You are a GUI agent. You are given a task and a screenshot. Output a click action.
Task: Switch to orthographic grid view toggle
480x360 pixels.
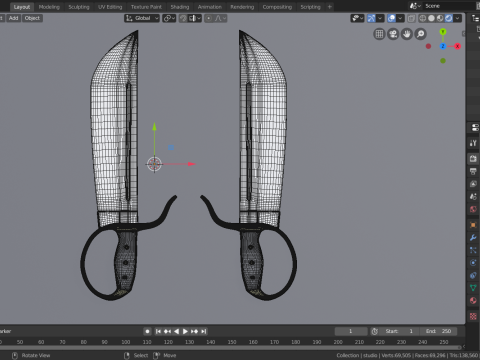tap(379, 34)
